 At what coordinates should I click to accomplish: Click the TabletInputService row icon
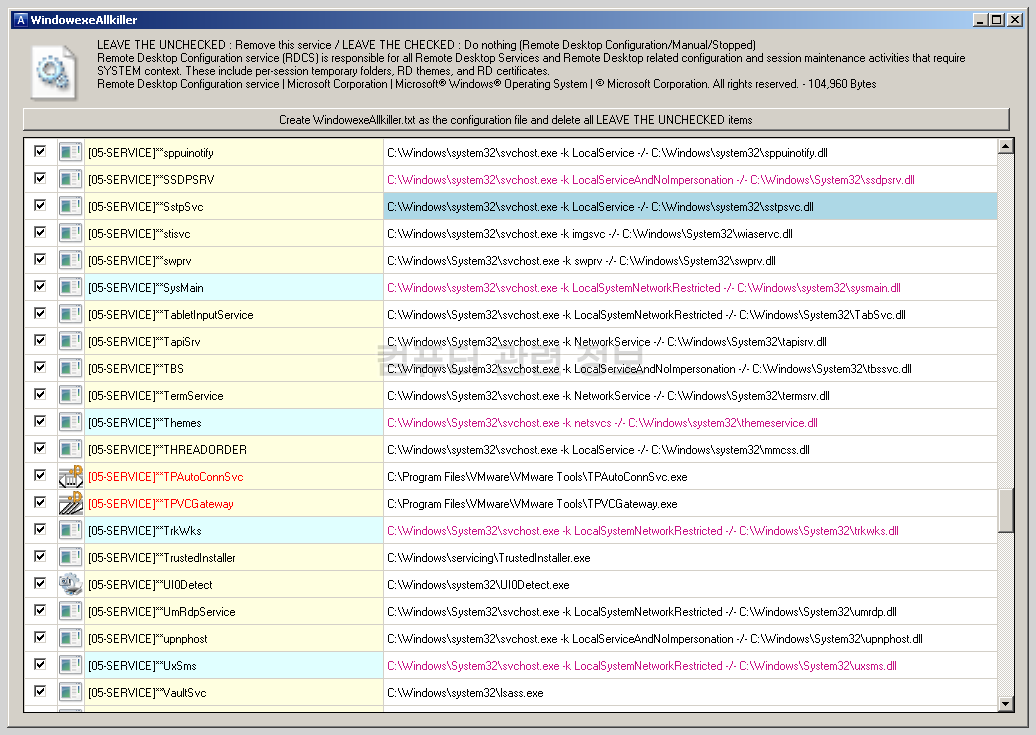70,315
